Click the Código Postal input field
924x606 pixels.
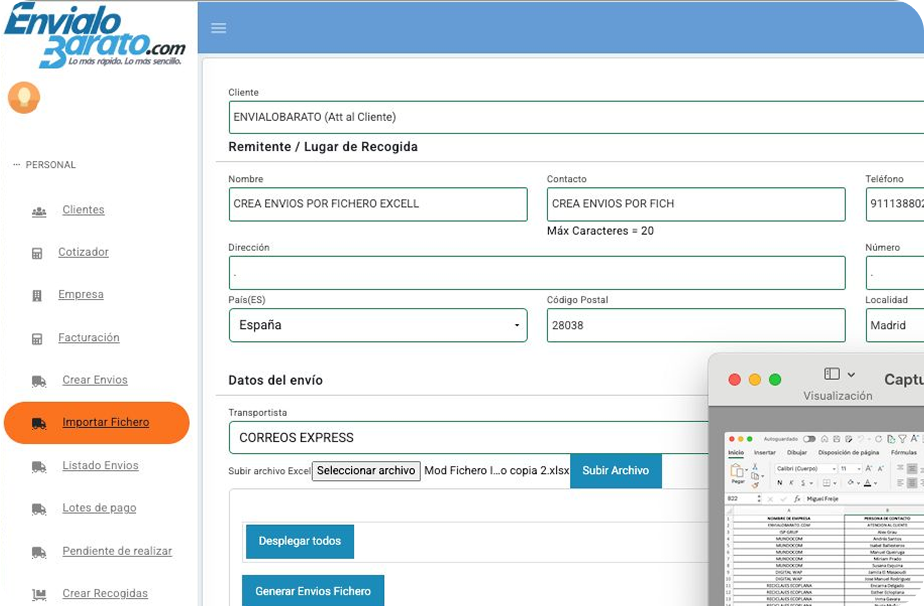(695, 325)
